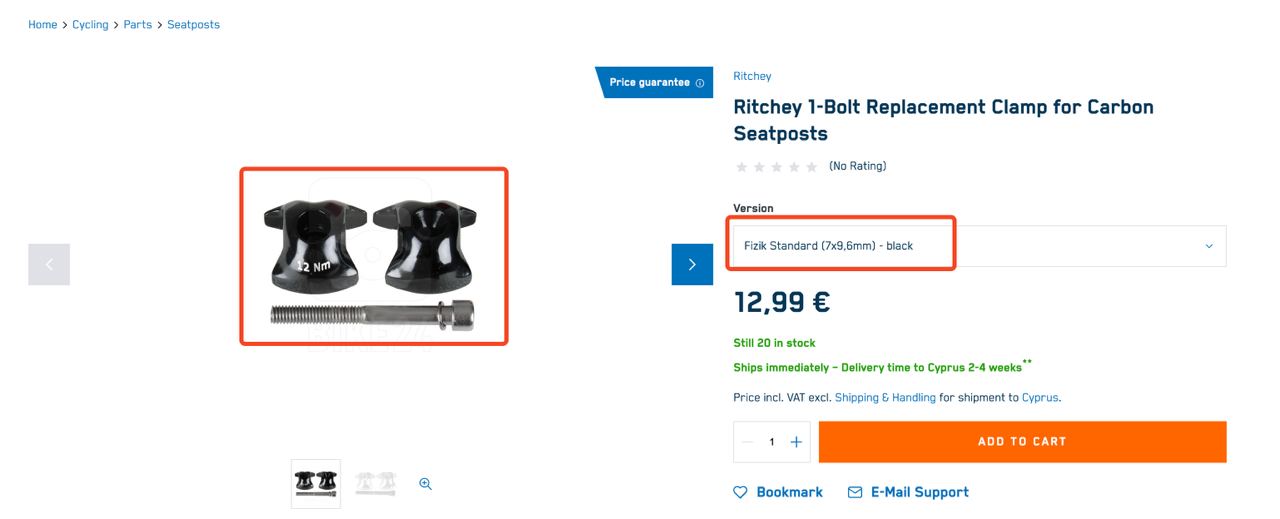Image resolution: width=1280 pixels, height=519 pixels.
Task: Go to previous image with left arrow
Action: click(x=49, y=264)
